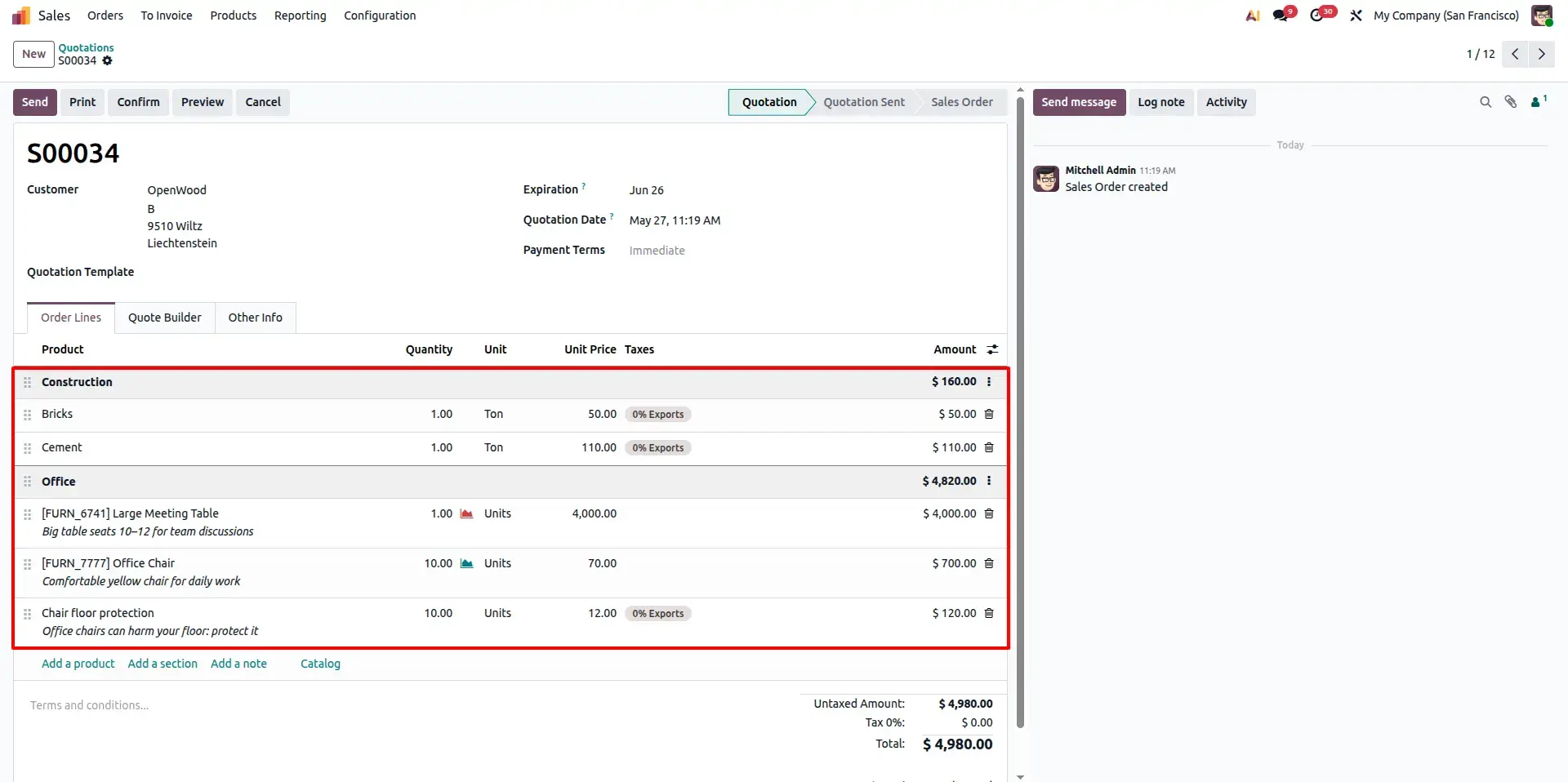Click Log note in chatter
Screen dimensions: 1568x782
[x=1161, y=102]
